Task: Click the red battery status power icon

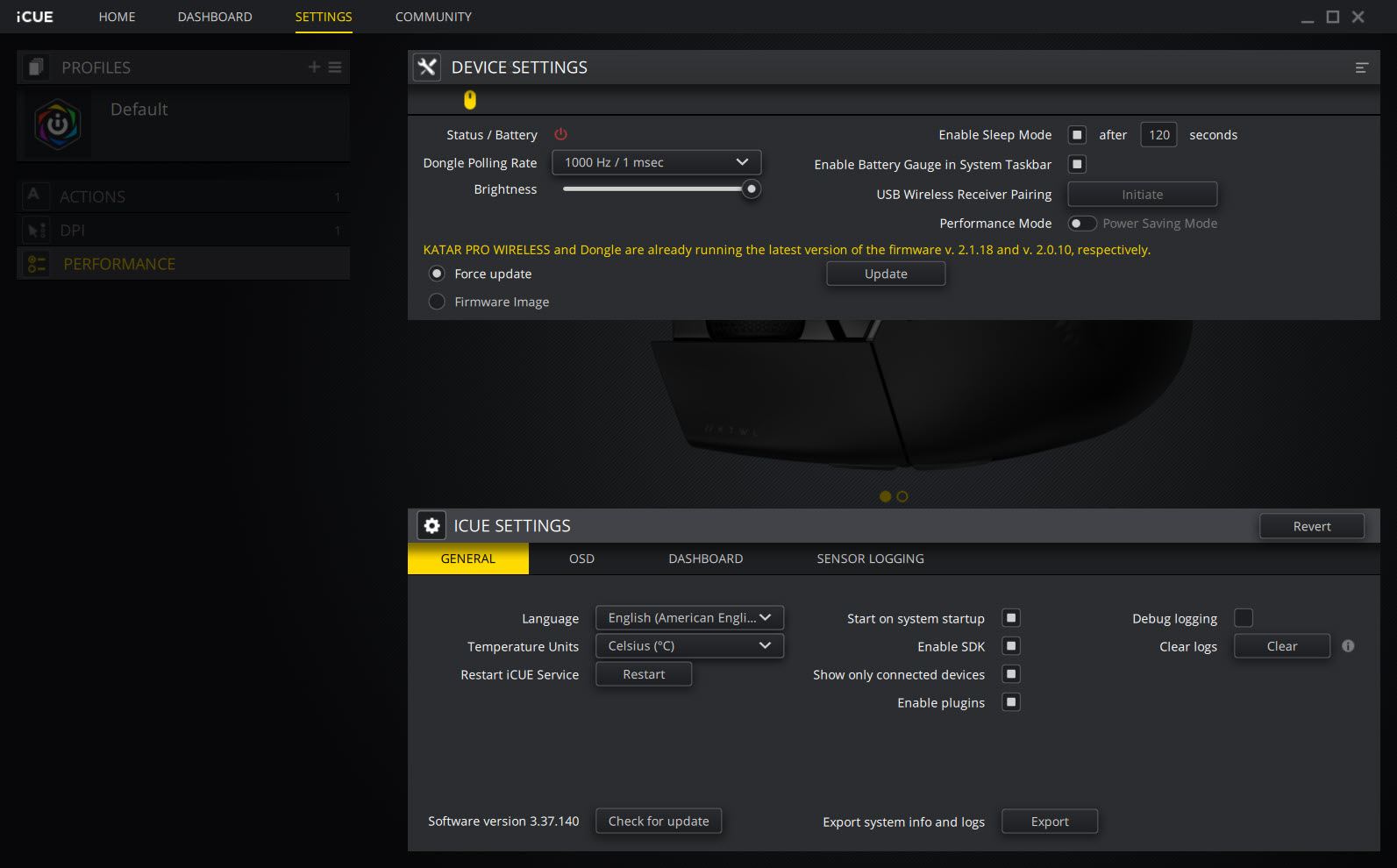Action: [561, 134]
